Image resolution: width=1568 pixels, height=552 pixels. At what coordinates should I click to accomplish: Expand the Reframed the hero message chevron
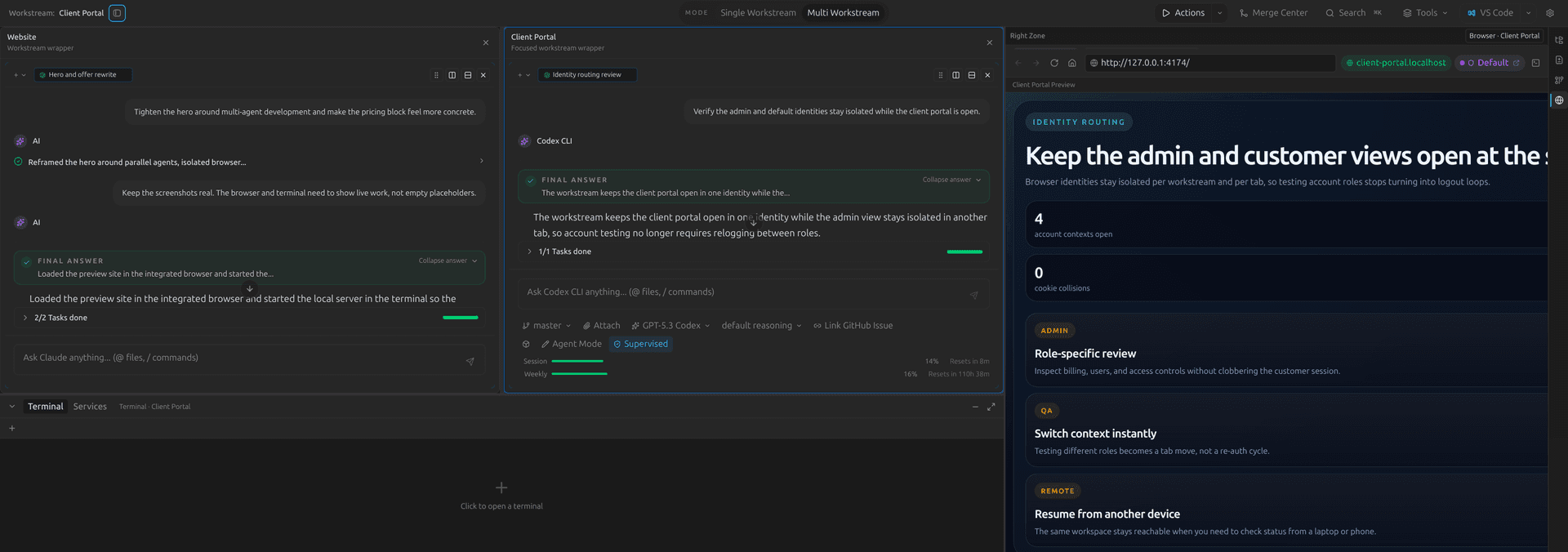tap(481, 162)
